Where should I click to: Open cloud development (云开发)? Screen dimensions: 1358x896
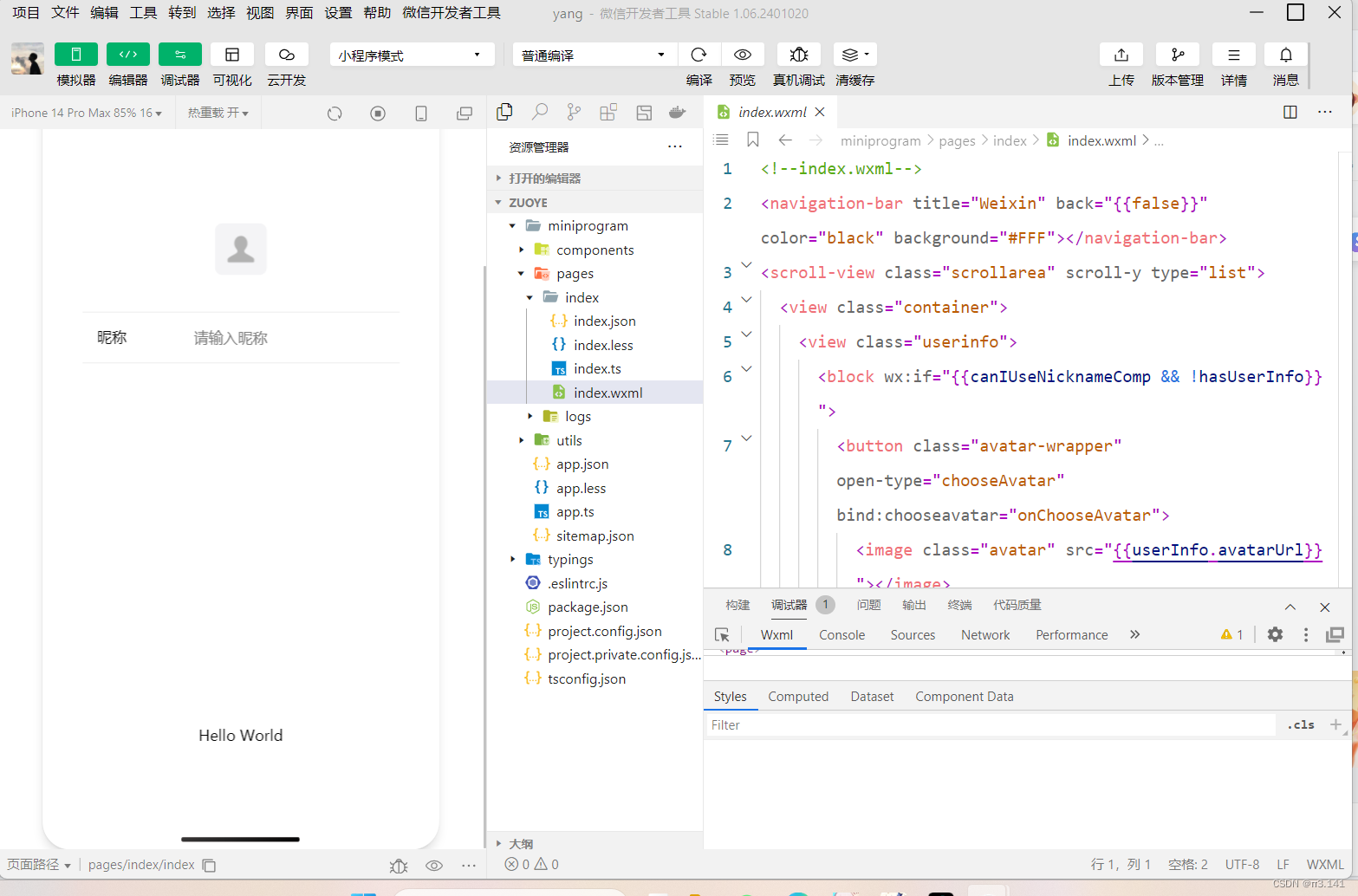[287, 55]
